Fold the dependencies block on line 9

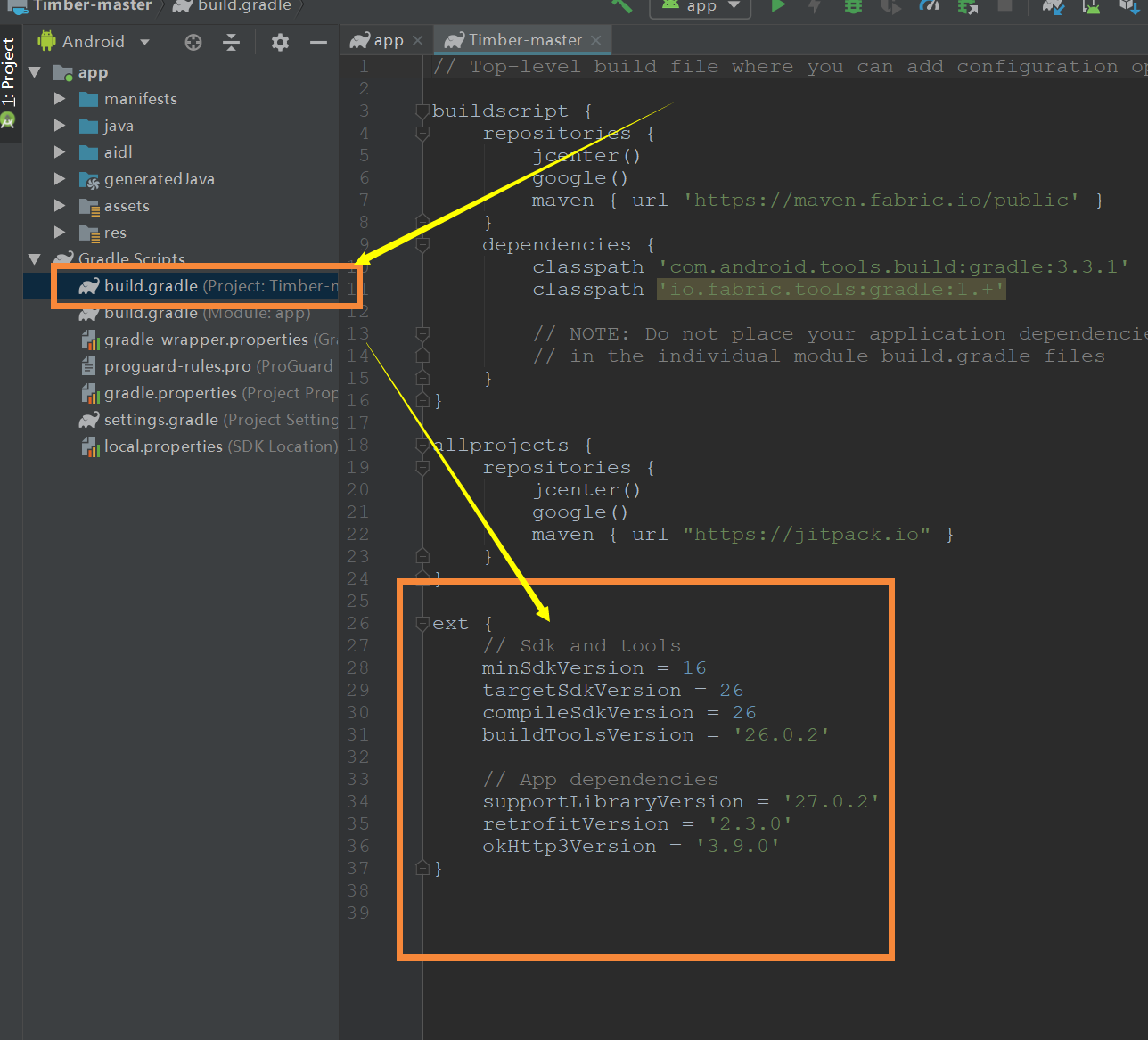[x=422, y=245]
